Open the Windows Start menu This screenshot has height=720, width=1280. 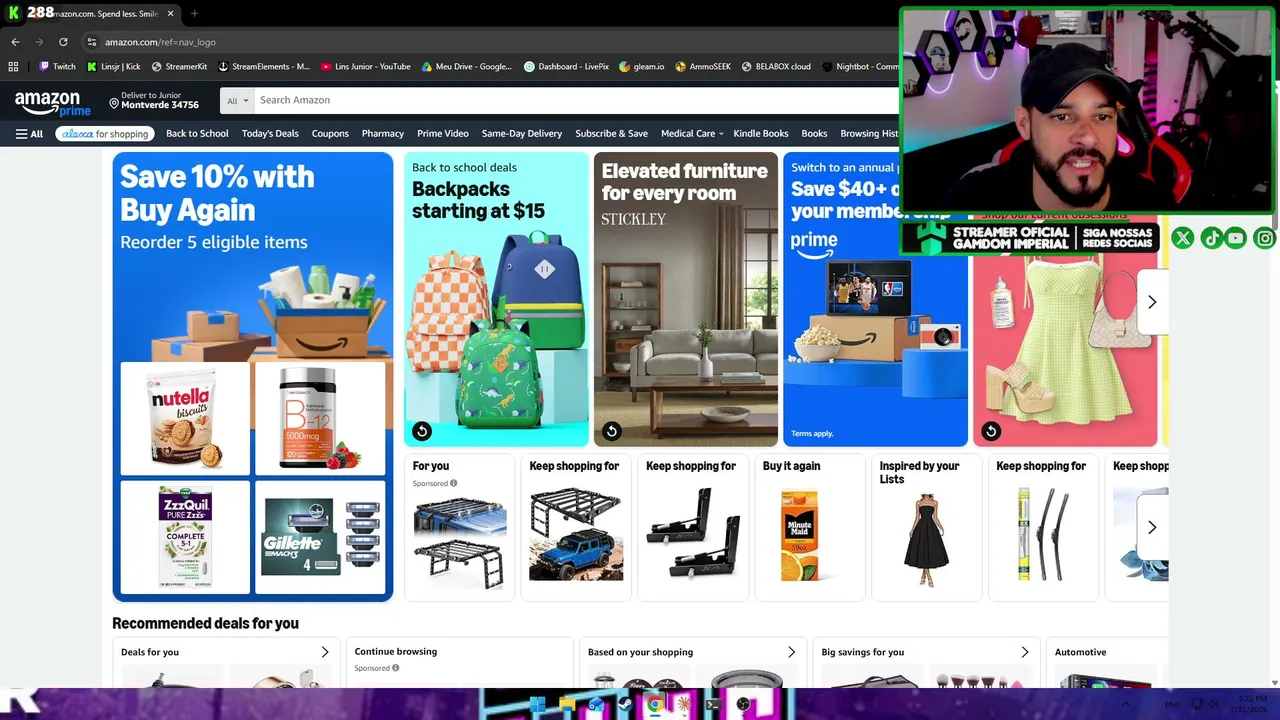537,705
